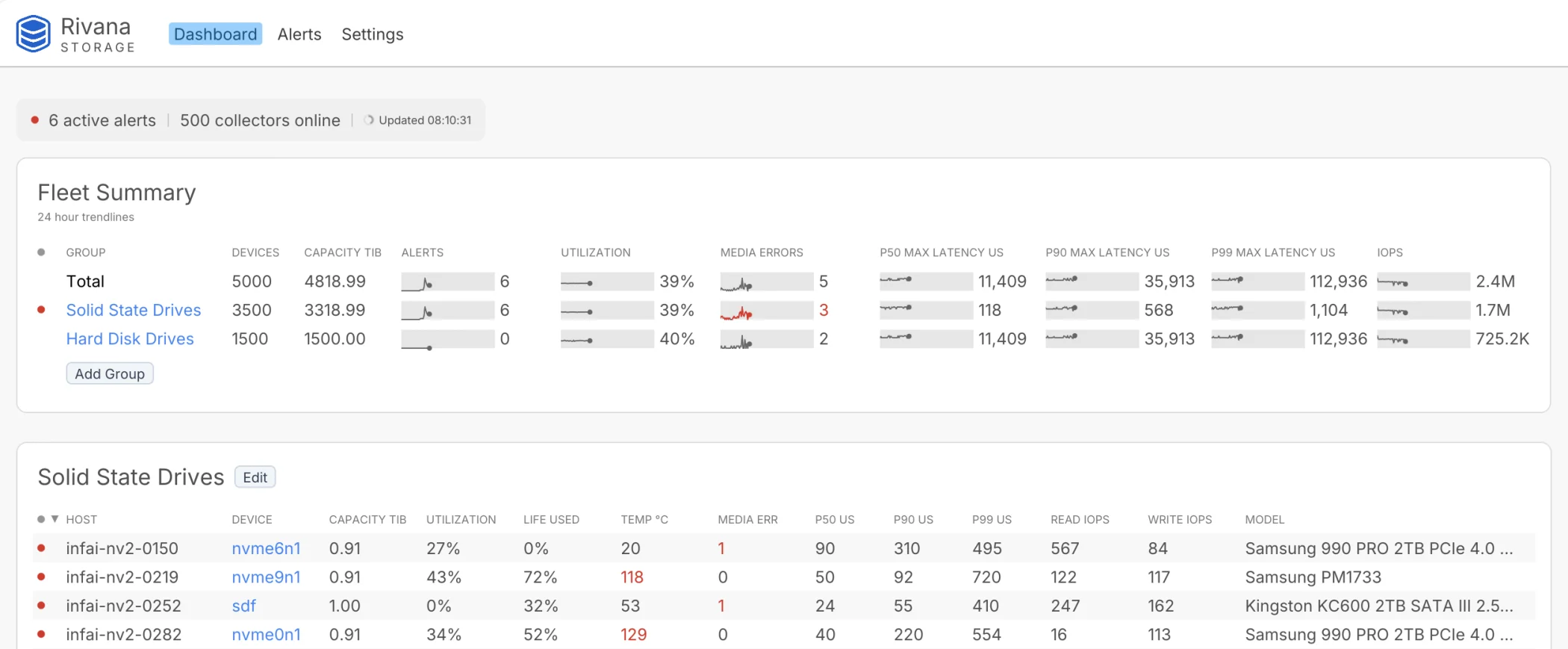Click the refresh spinner beside Updated 08:10:31

coord(369,119)
